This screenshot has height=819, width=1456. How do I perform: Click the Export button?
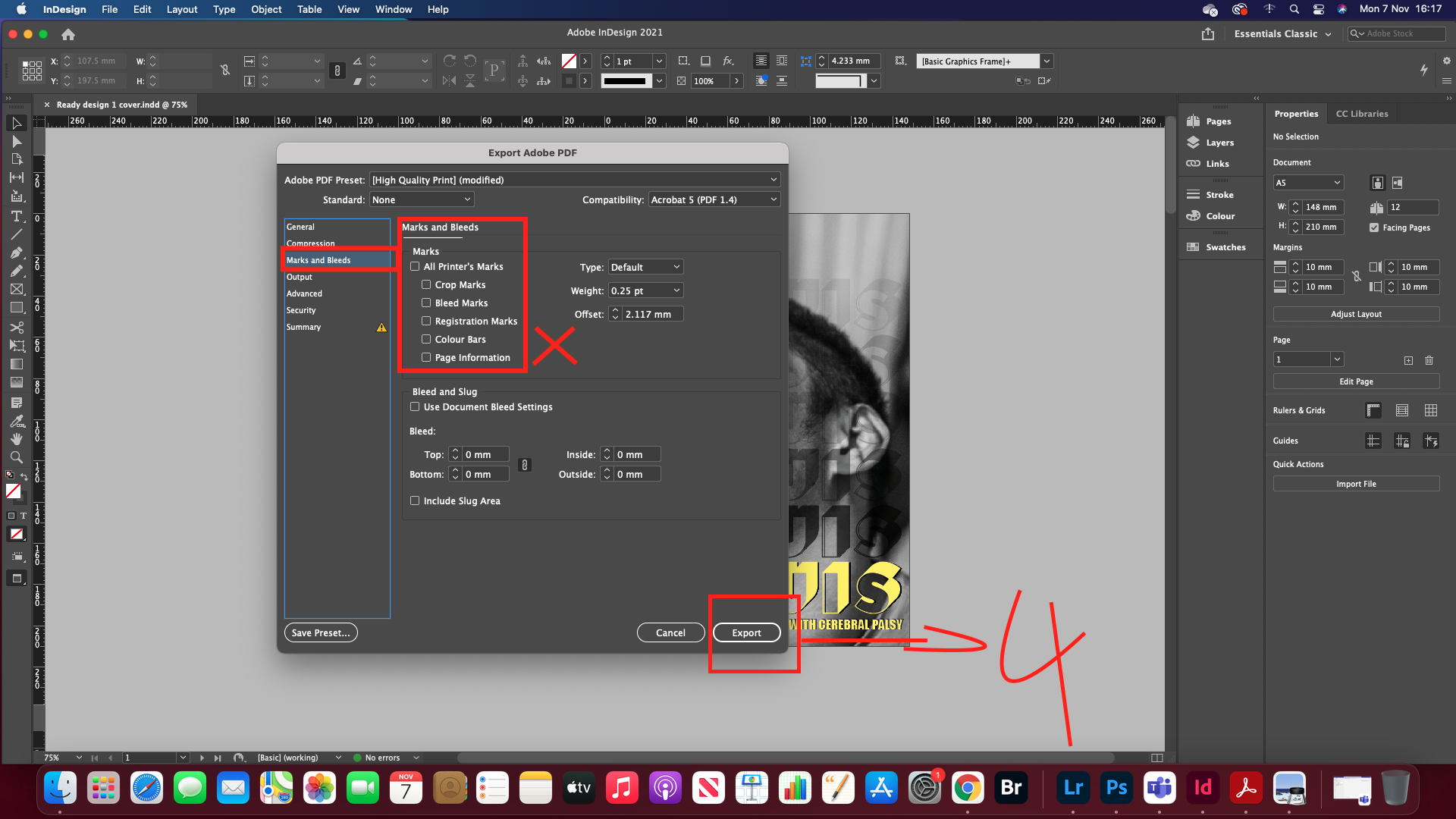pos(746,632)
